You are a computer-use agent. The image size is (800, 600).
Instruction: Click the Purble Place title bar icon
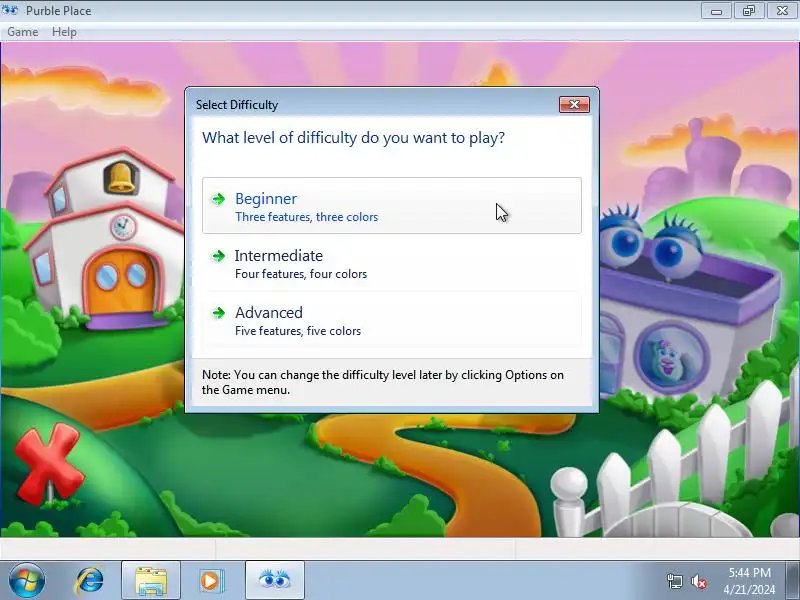(x=10, y=10)
